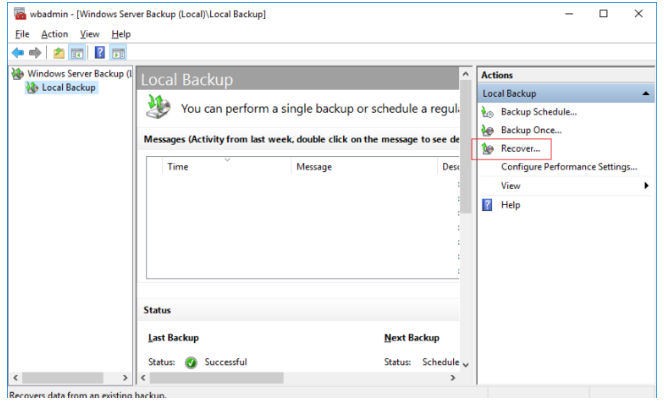Click the Windows Server Backup tree node icon
Image resolution: width=664 pixels, height=411 pixels.
(x=17, y=74)
